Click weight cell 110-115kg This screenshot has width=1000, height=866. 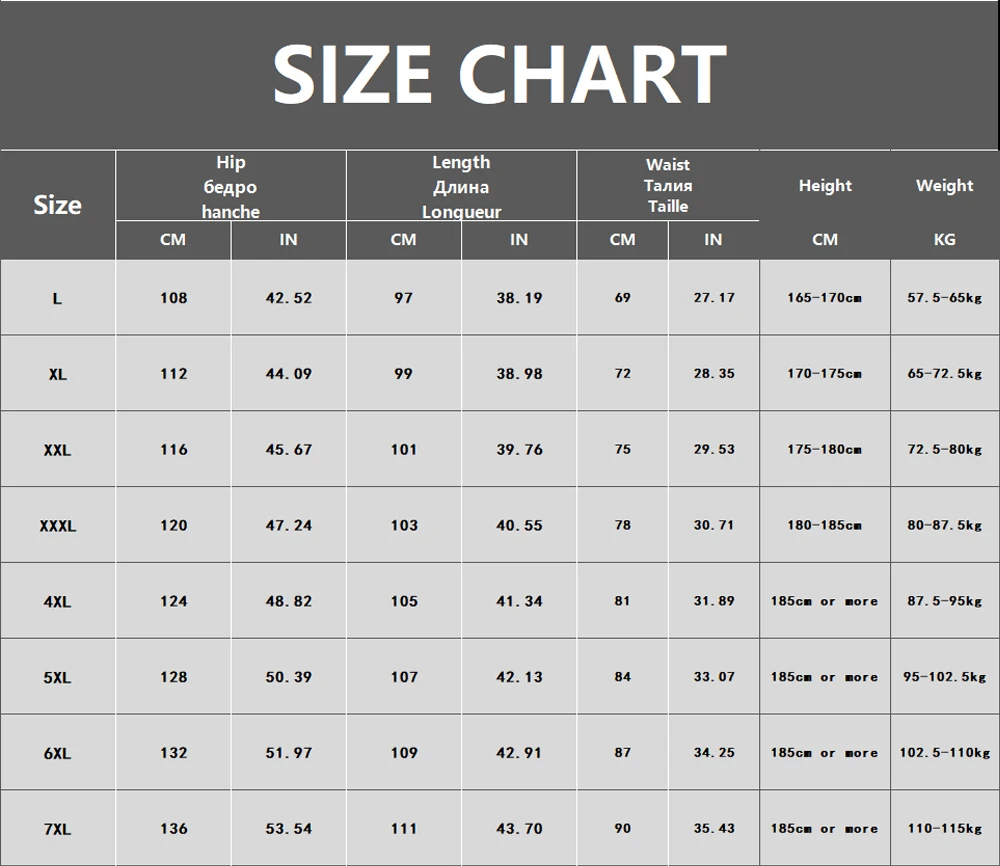pos(945,828)
